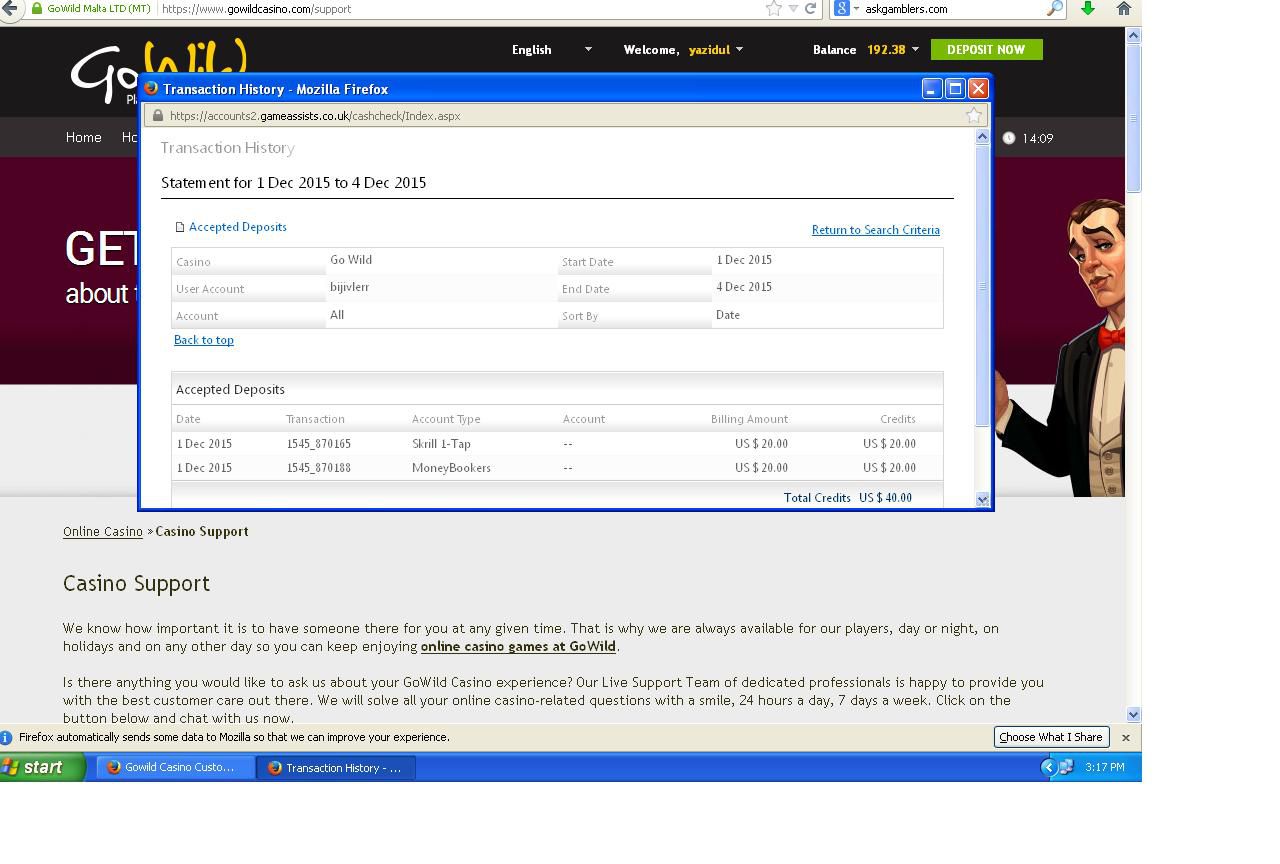Click the popup address bar URL

tap(315, 115)
